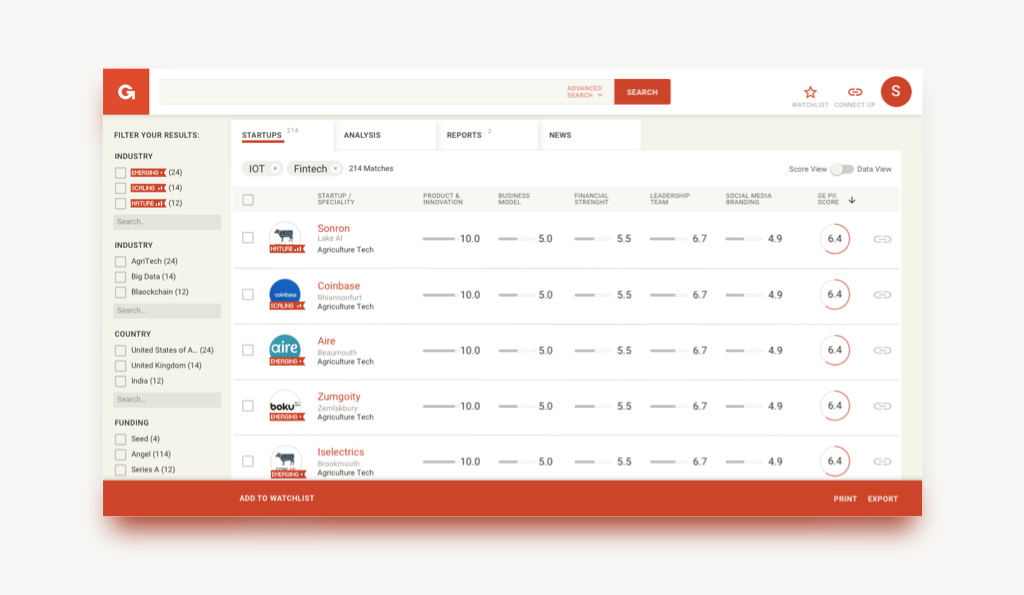Click the Connect Up link icon
The height and width of the screenshot is (595, 1024).
855,92
